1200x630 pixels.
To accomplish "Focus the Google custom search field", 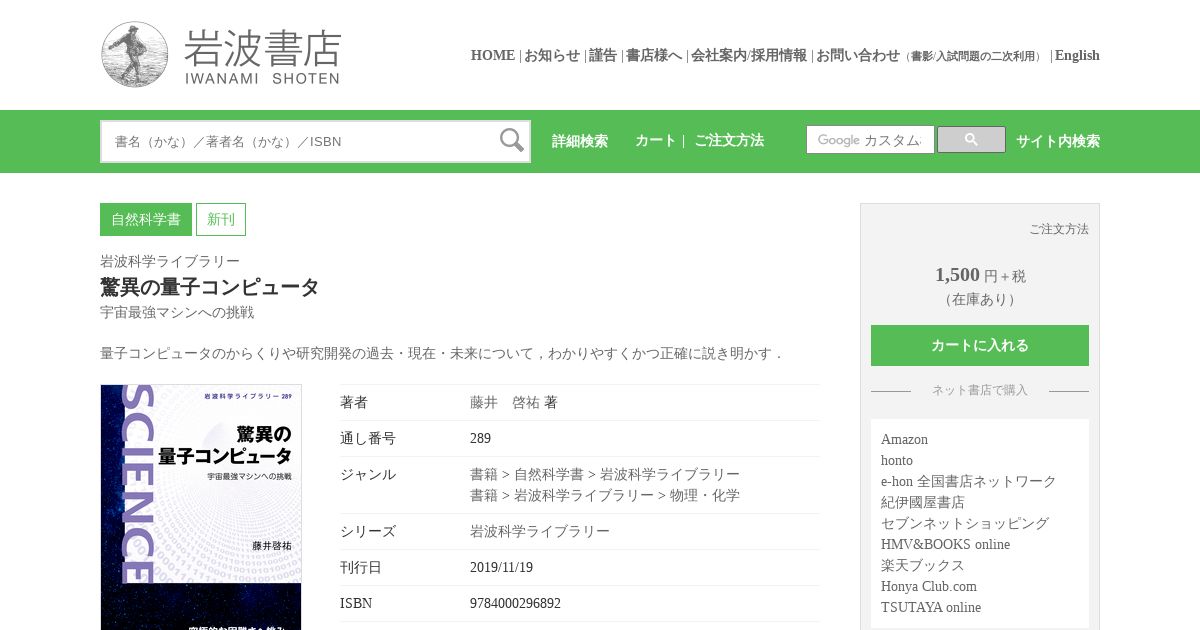I will pos(870,140).
